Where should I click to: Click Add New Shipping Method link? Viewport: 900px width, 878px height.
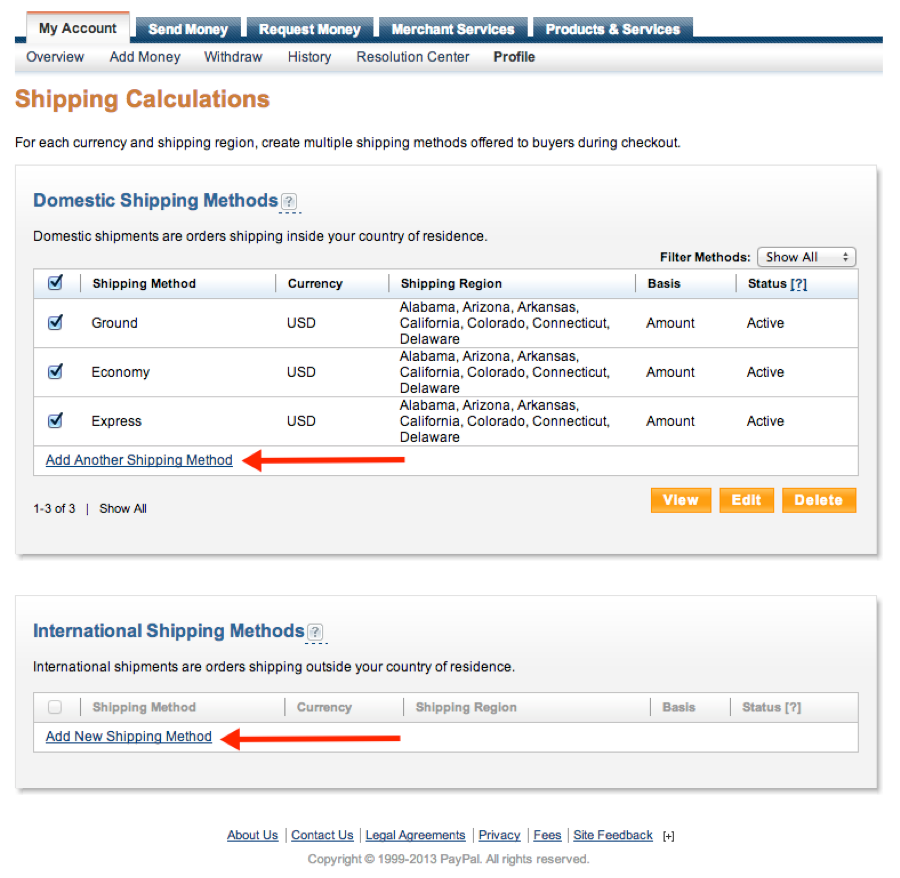point(129,736)
